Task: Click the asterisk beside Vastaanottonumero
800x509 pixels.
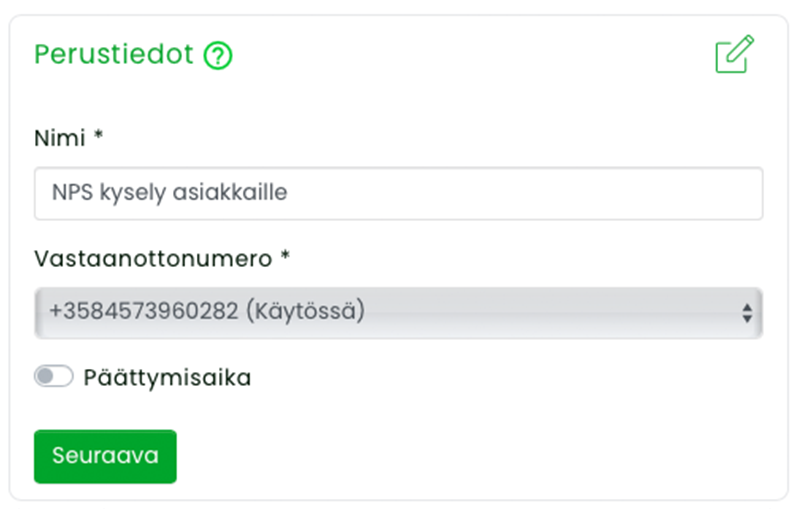Action: coord(285,255)
